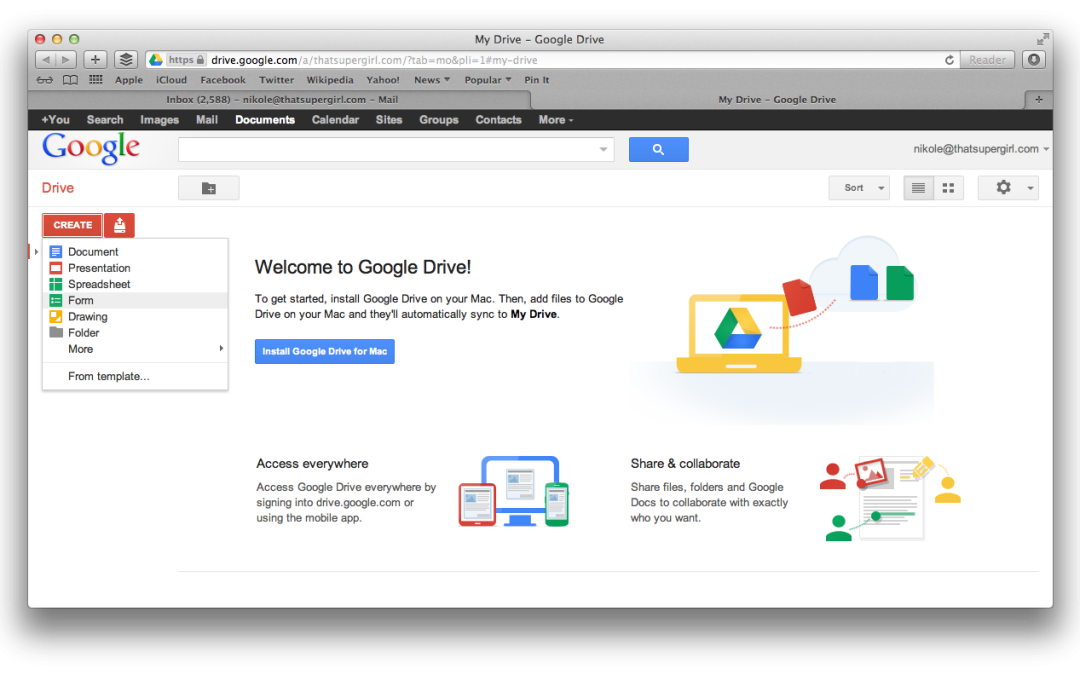Click the plus button beside the navigation arrows
The image size is (1080, 675).
[95, 60]
